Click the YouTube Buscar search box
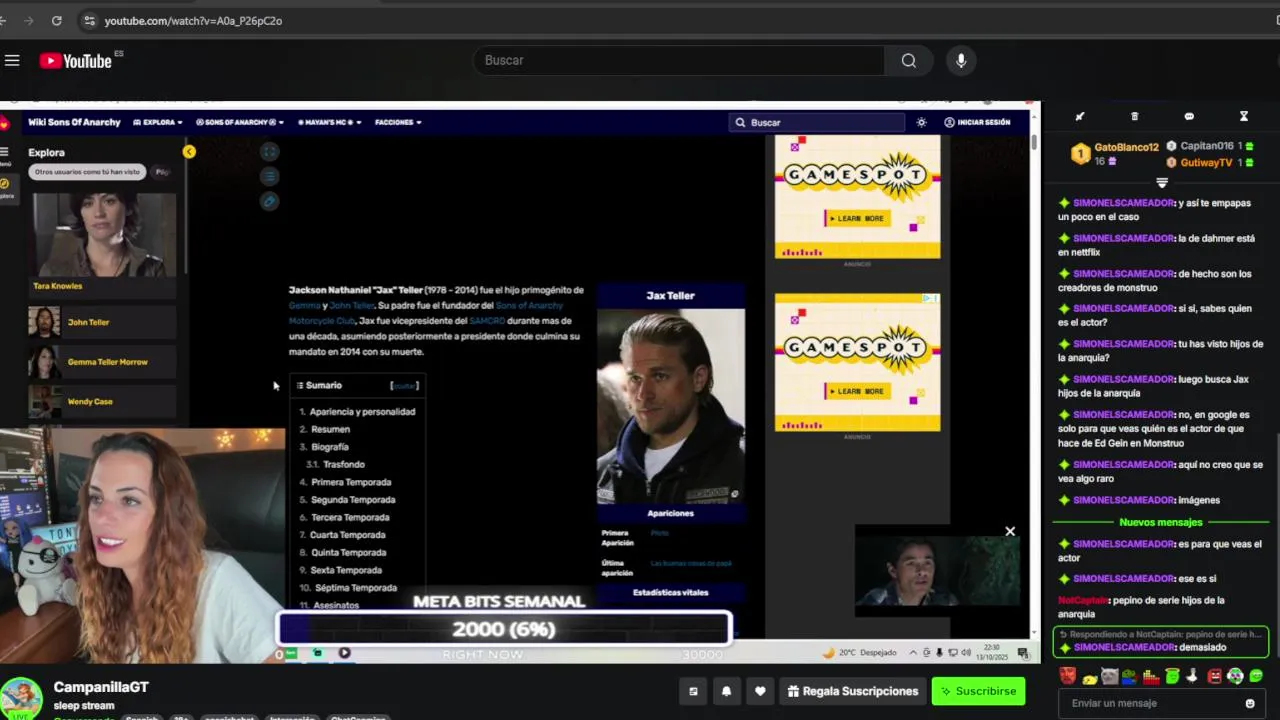The width and height of the screenshot is (1280, 720). (x=679, y=61)
